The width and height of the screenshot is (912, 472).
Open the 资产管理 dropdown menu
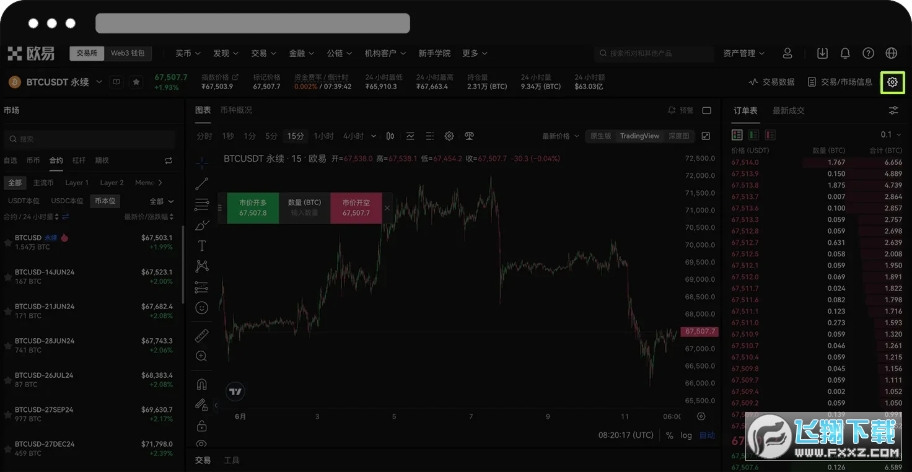744,53
